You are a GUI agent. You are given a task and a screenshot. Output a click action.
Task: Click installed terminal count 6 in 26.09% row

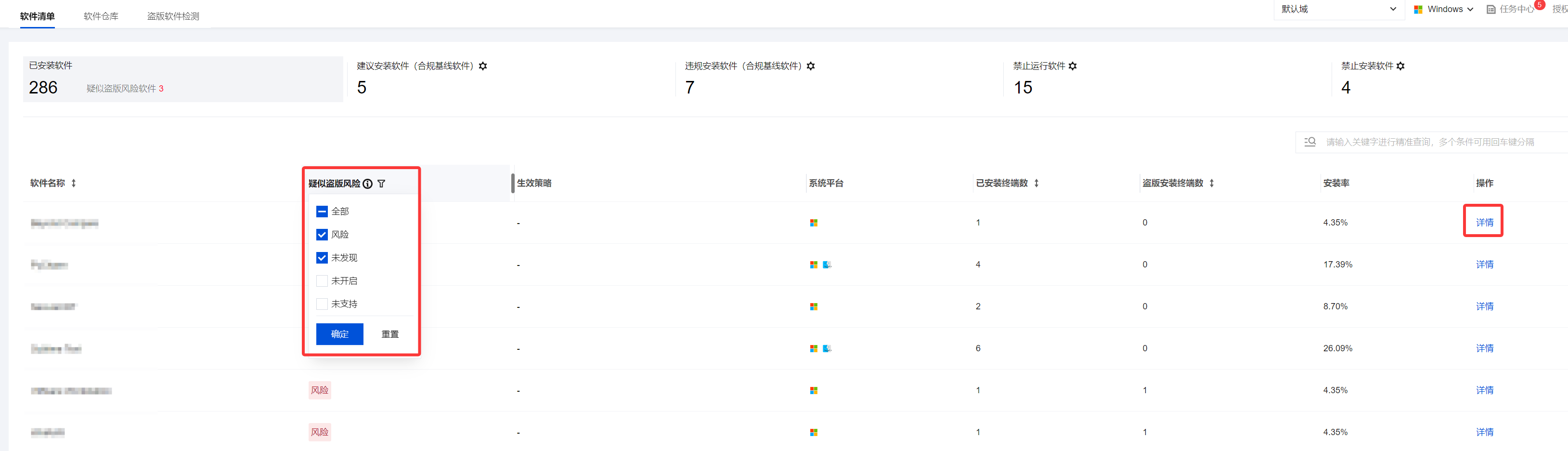click(x=978, y=349)
